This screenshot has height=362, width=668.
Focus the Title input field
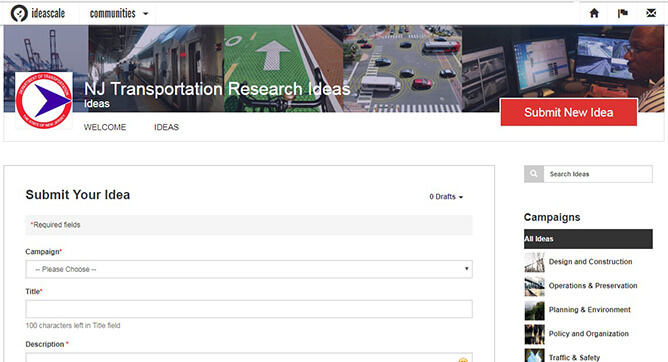point(249,309)
